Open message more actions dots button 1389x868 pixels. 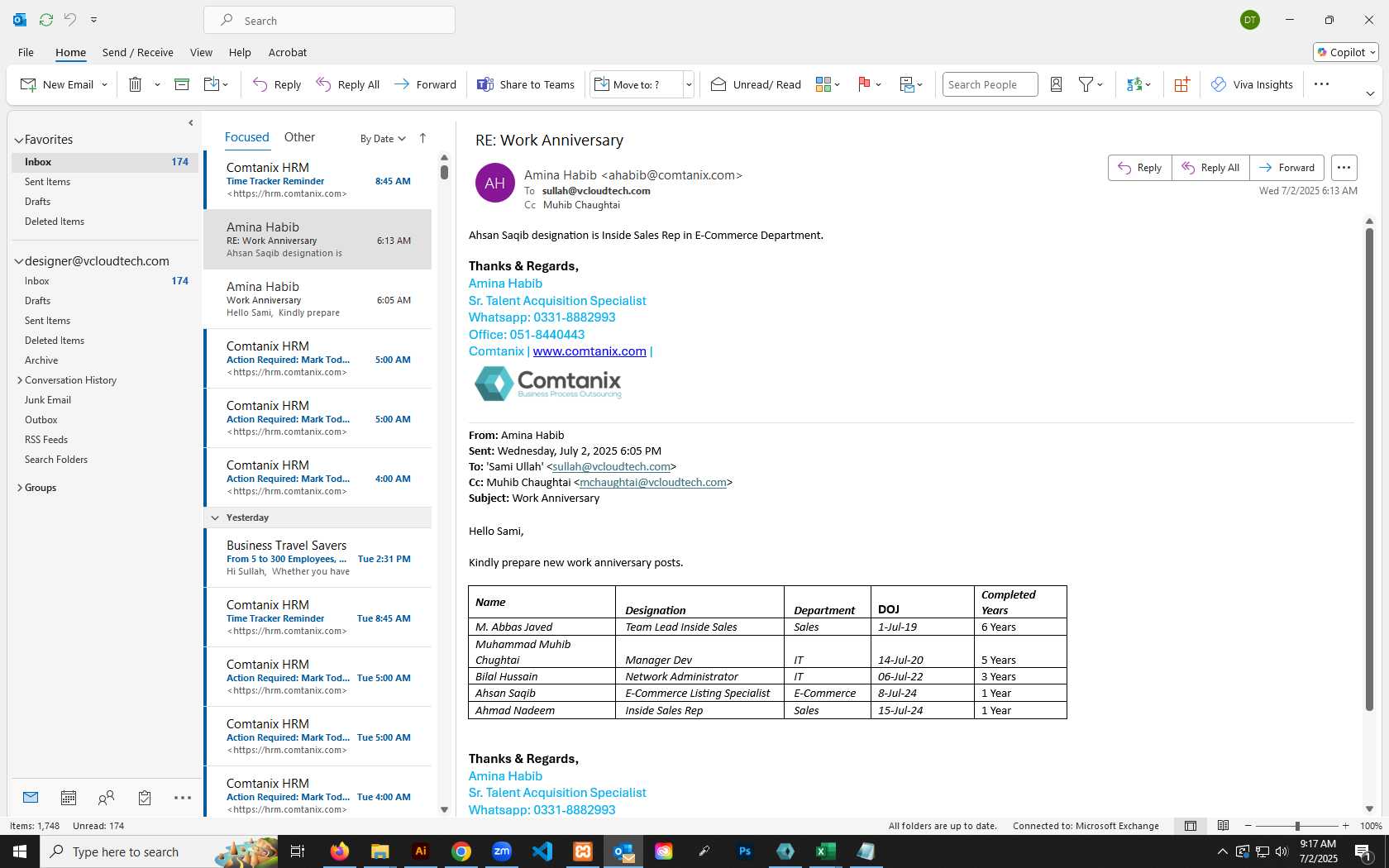click(x=1344, y=168)
